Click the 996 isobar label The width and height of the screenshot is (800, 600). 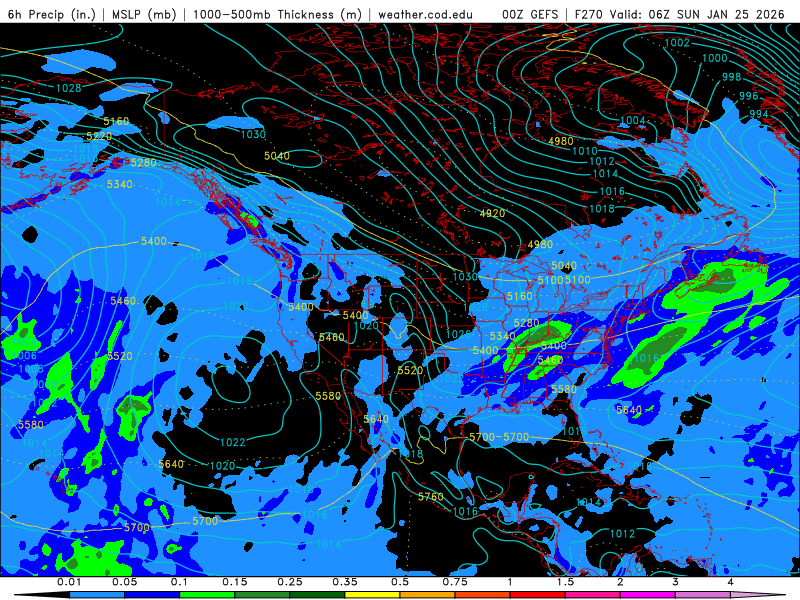coord(748,96)
